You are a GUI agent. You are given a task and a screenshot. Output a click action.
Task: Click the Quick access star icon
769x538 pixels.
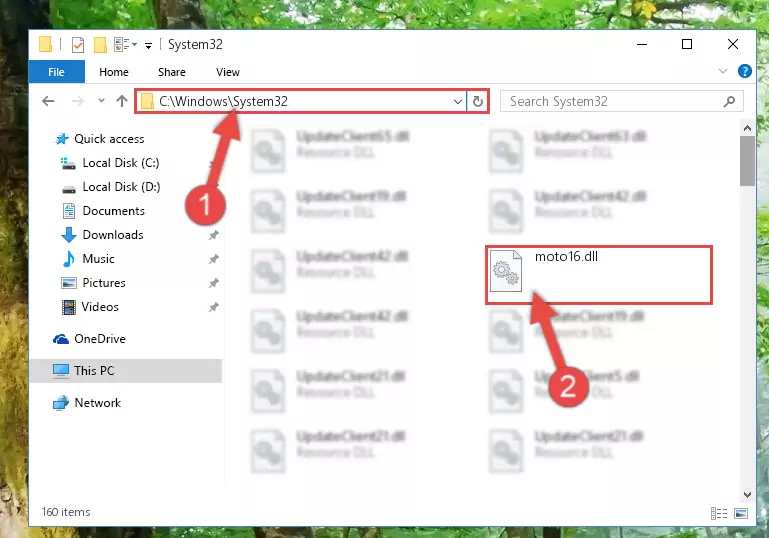pos(62,139)
